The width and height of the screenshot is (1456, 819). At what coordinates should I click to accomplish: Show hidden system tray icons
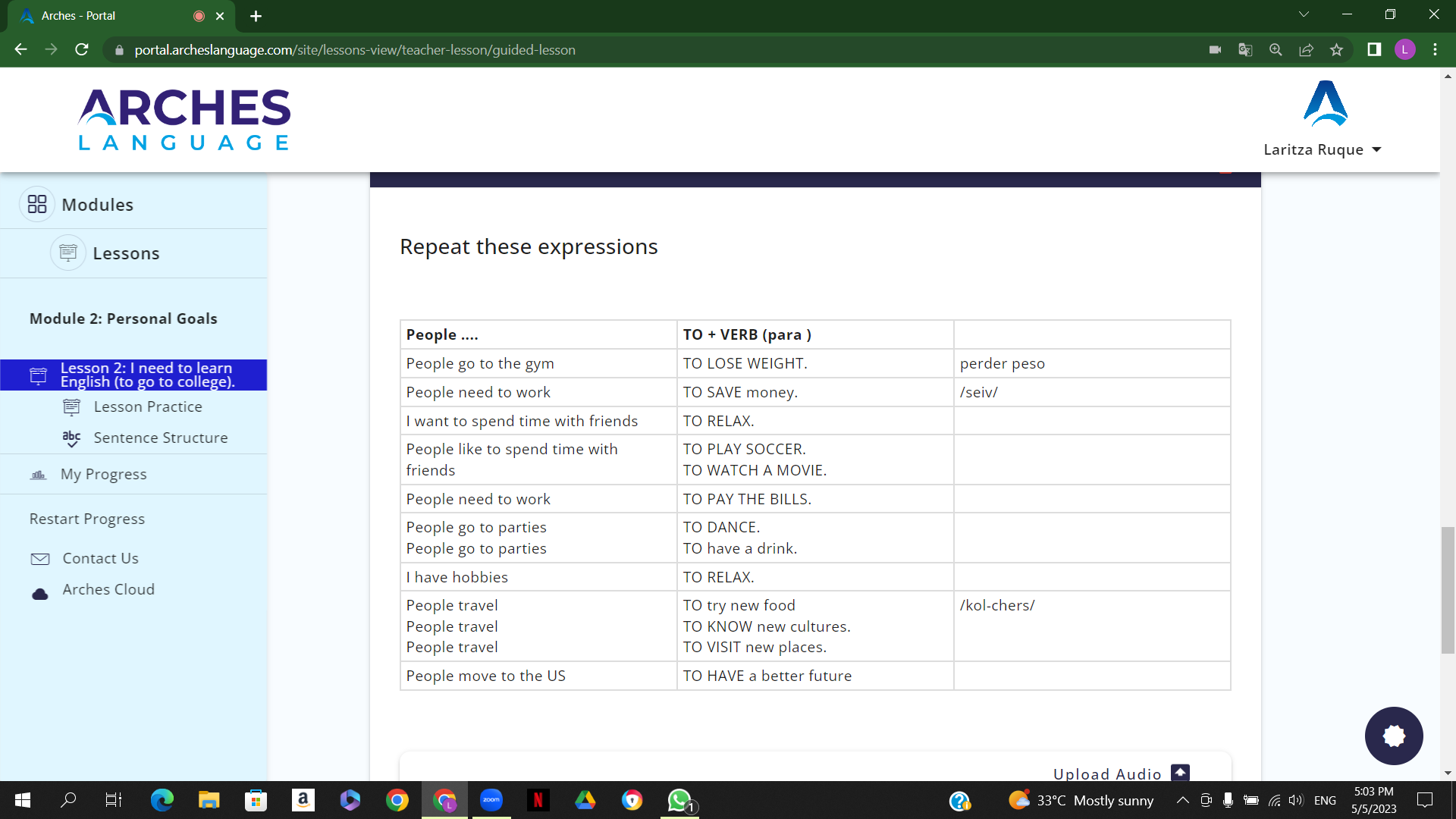(x=1182, y=800)
